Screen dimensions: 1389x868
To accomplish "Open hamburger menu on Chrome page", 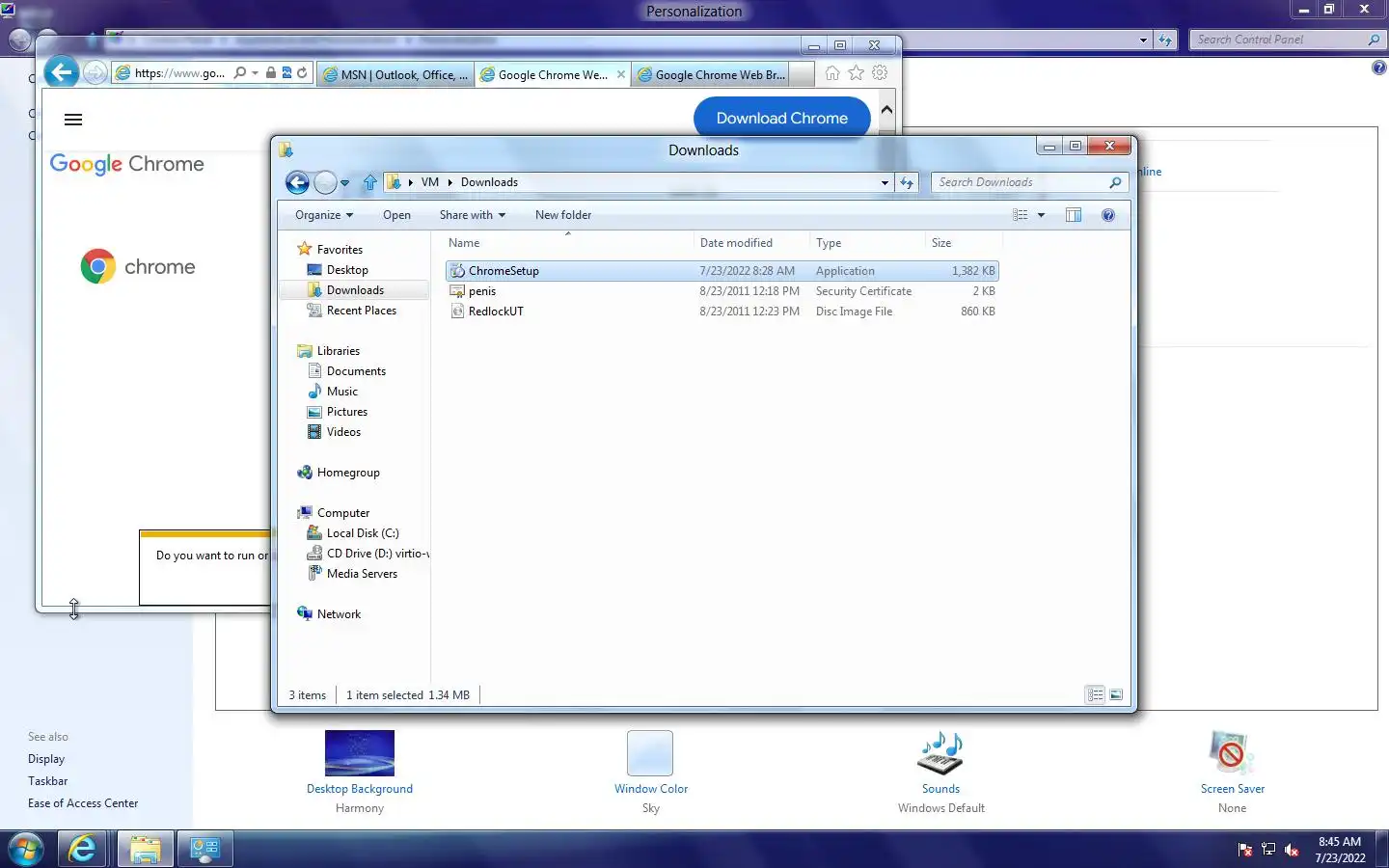I will [x=73, y=120].
